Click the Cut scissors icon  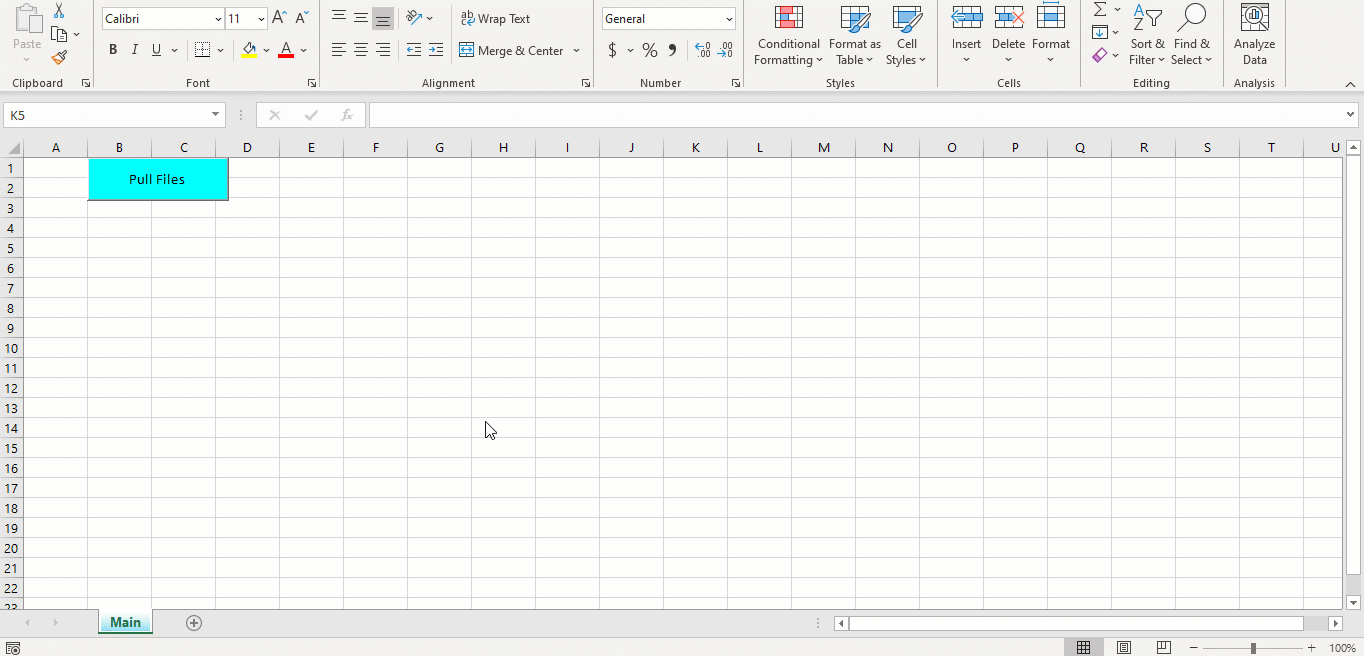59,10
